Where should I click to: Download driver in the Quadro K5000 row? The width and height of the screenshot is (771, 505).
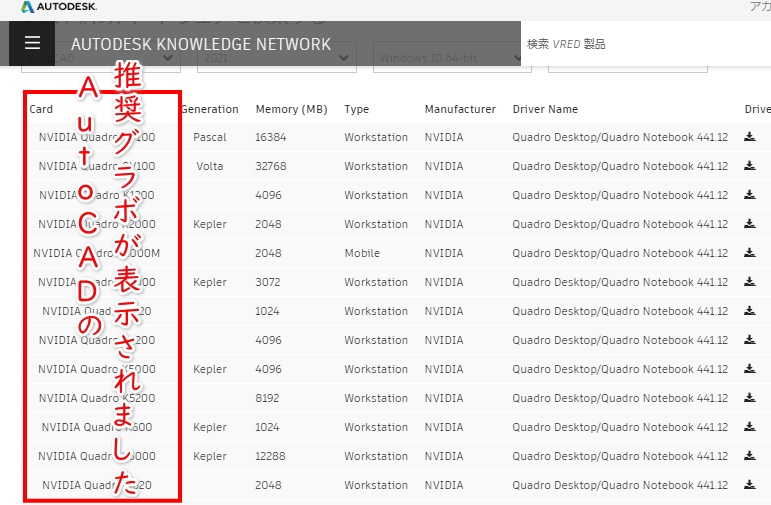click(x=749, y=369)
